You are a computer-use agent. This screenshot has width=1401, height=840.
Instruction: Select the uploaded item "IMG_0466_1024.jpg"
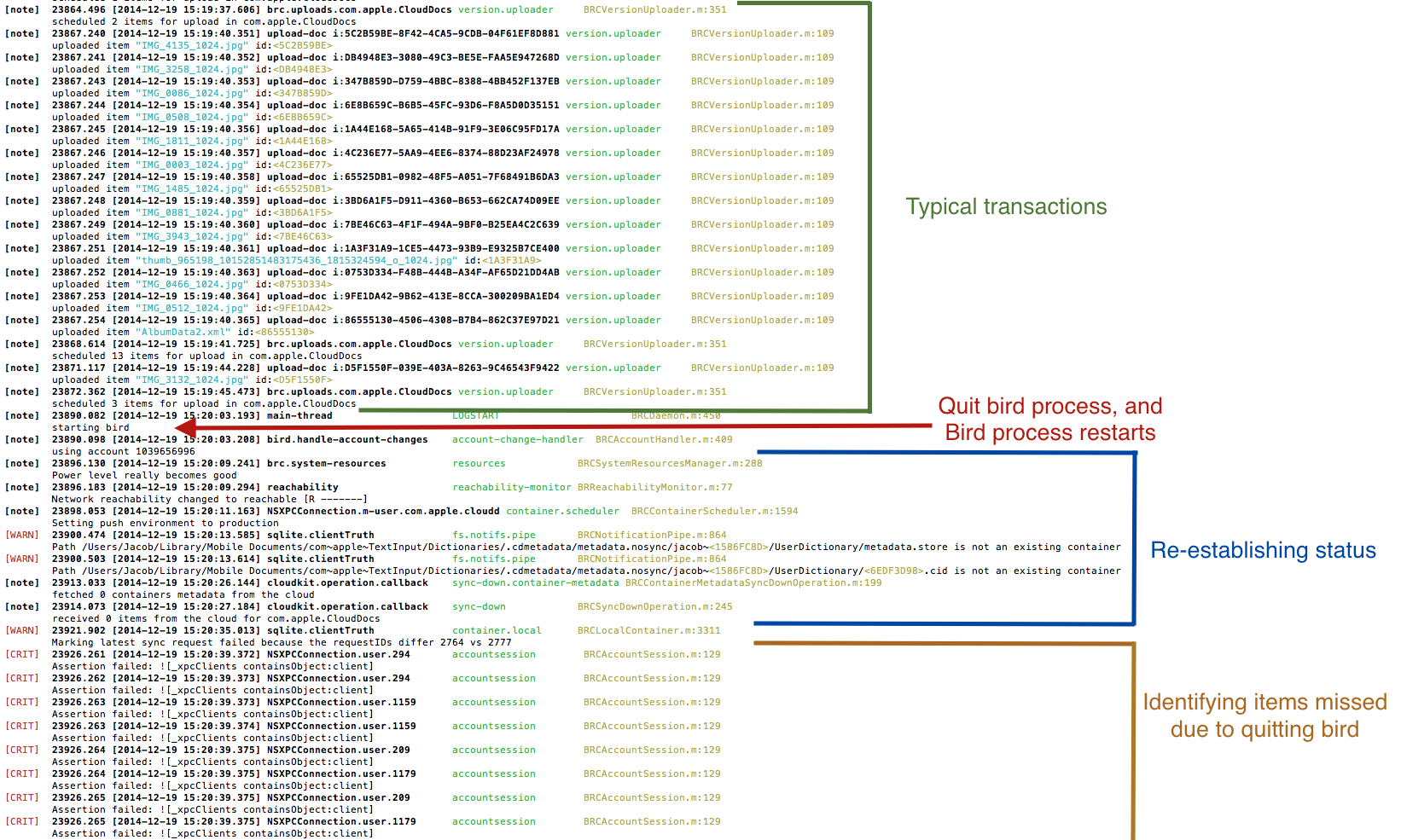click(192, 285)
